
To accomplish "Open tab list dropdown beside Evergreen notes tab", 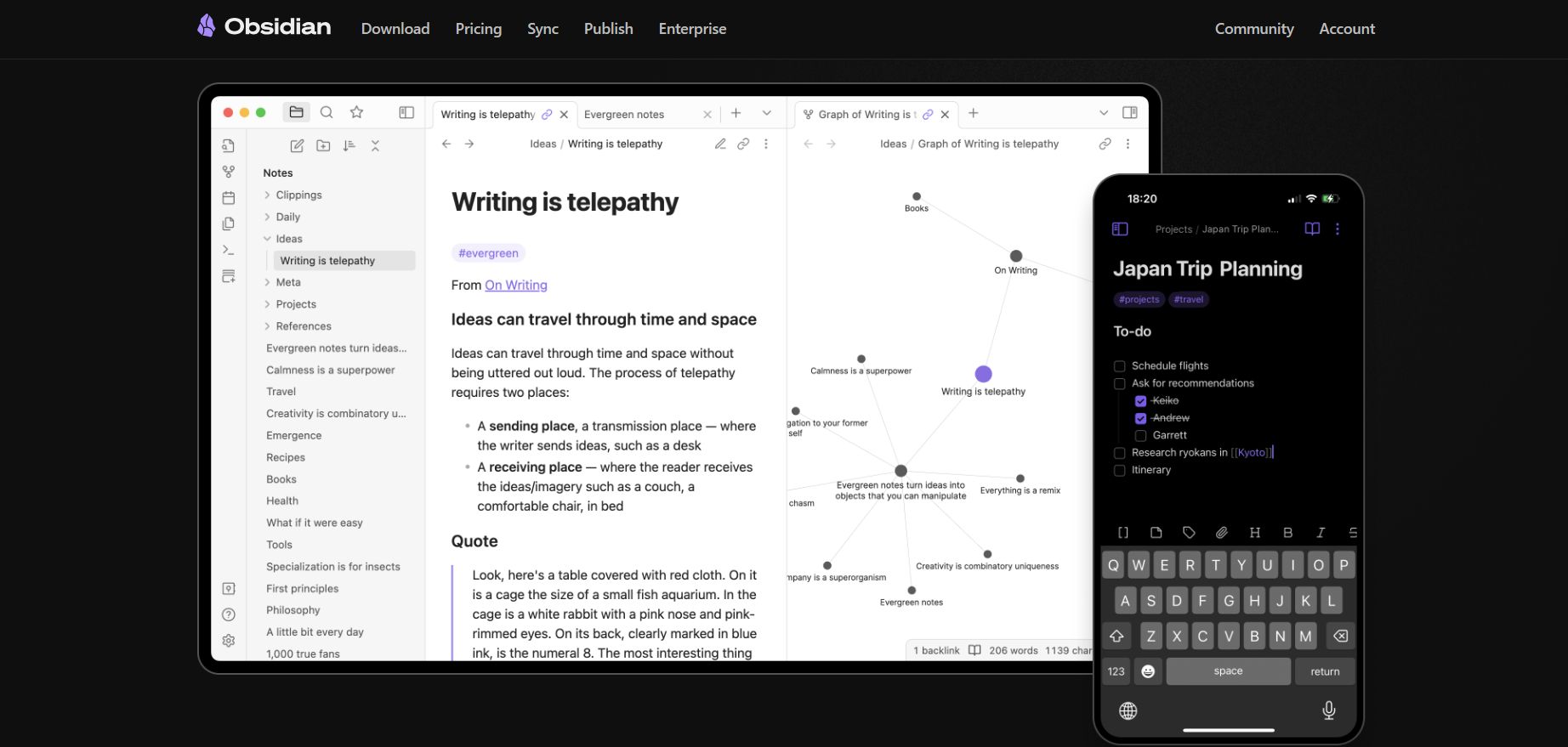I will (x=767, y=113).
